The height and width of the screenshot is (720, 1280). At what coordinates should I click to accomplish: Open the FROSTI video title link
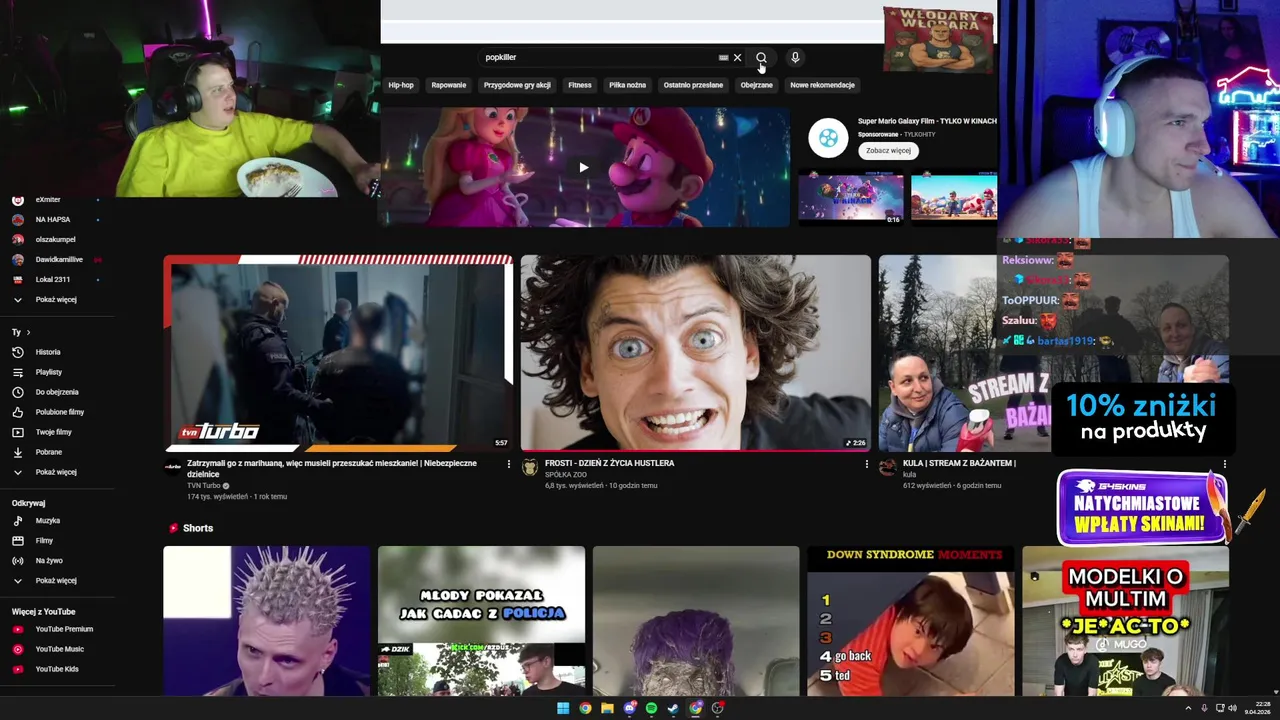610,463
